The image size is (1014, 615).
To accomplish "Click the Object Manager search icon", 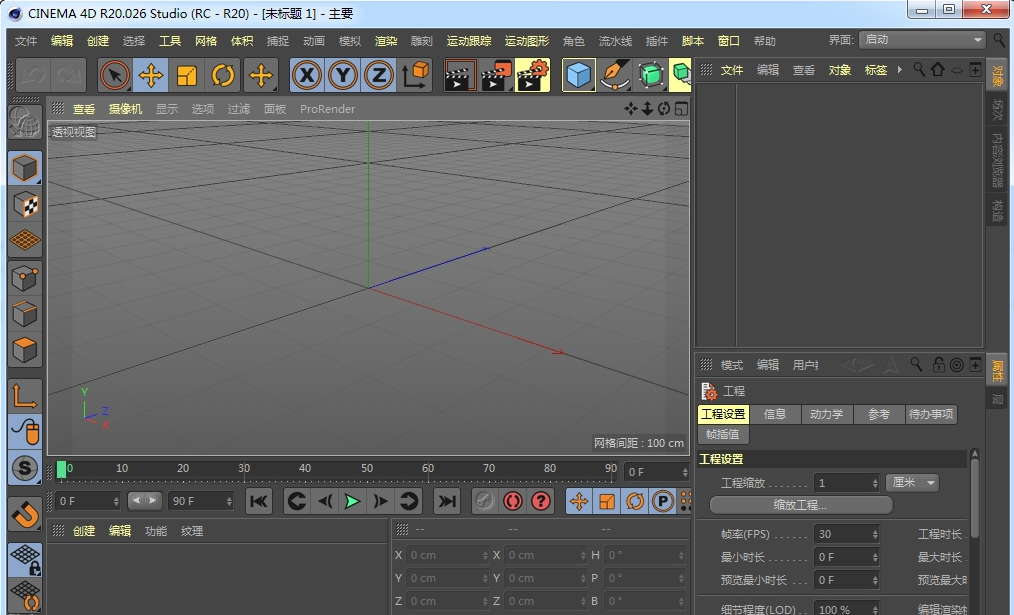I will [919, 69].
